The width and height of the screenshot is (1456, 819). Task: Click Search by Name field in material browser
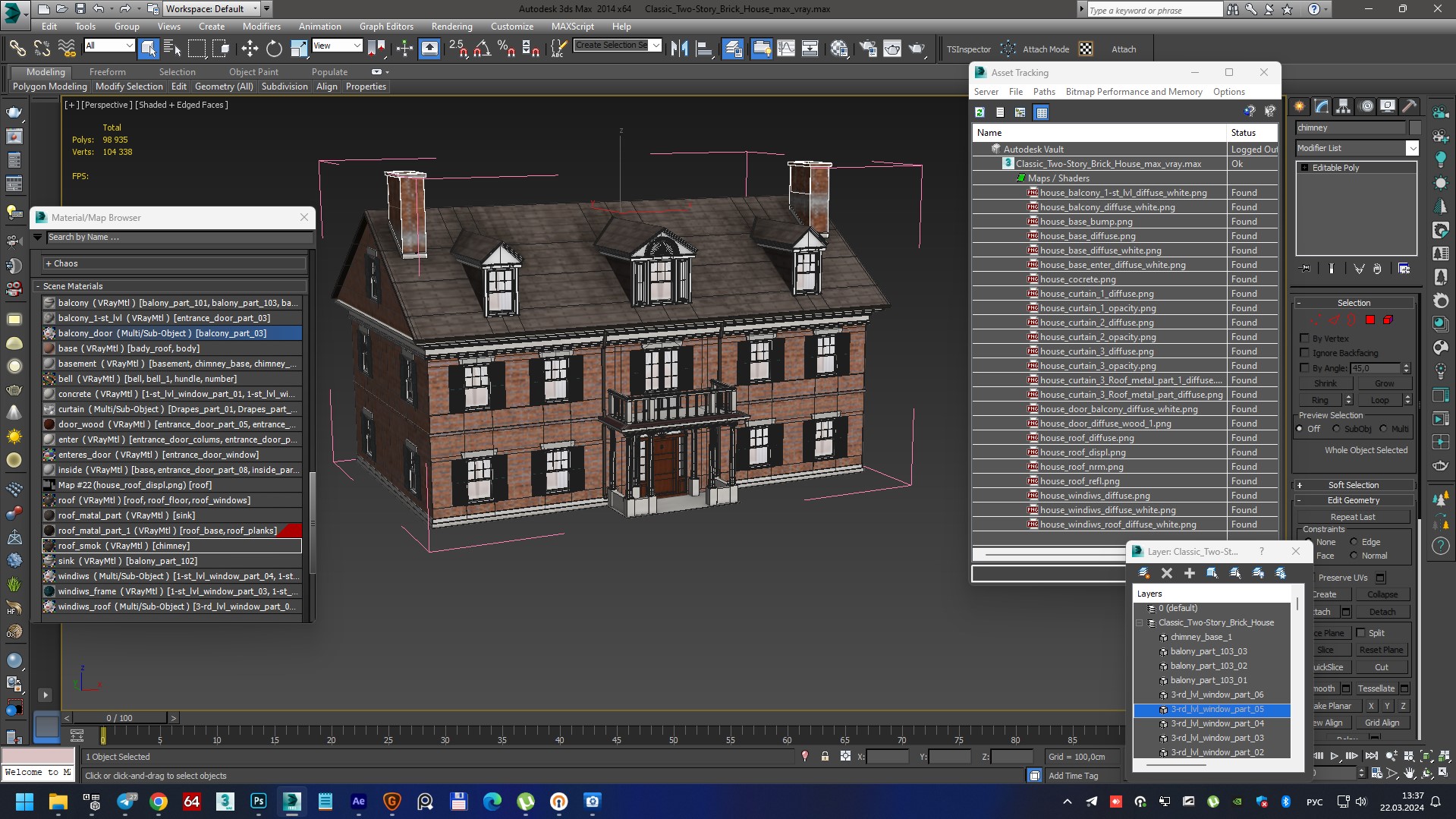pos(179,238)
